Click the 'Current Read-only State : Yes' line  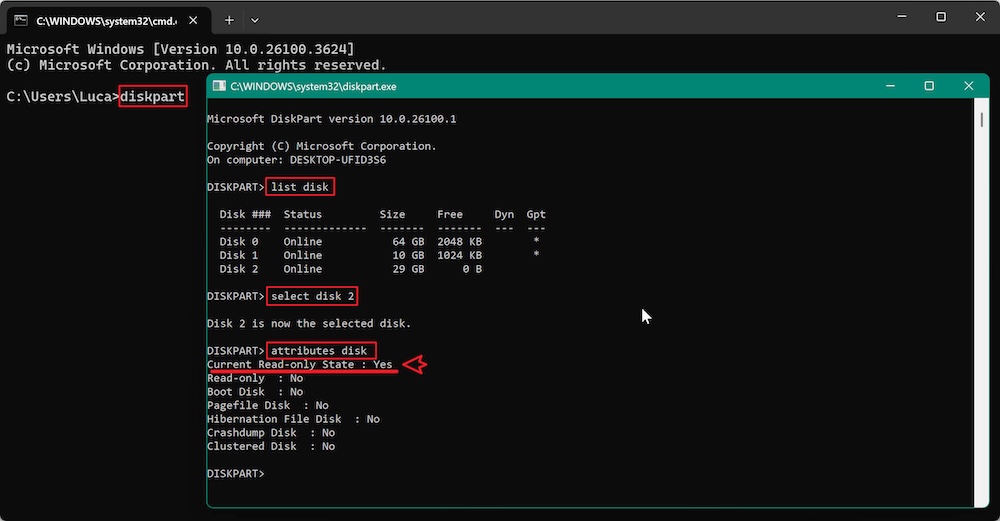(x=300, y=365)
